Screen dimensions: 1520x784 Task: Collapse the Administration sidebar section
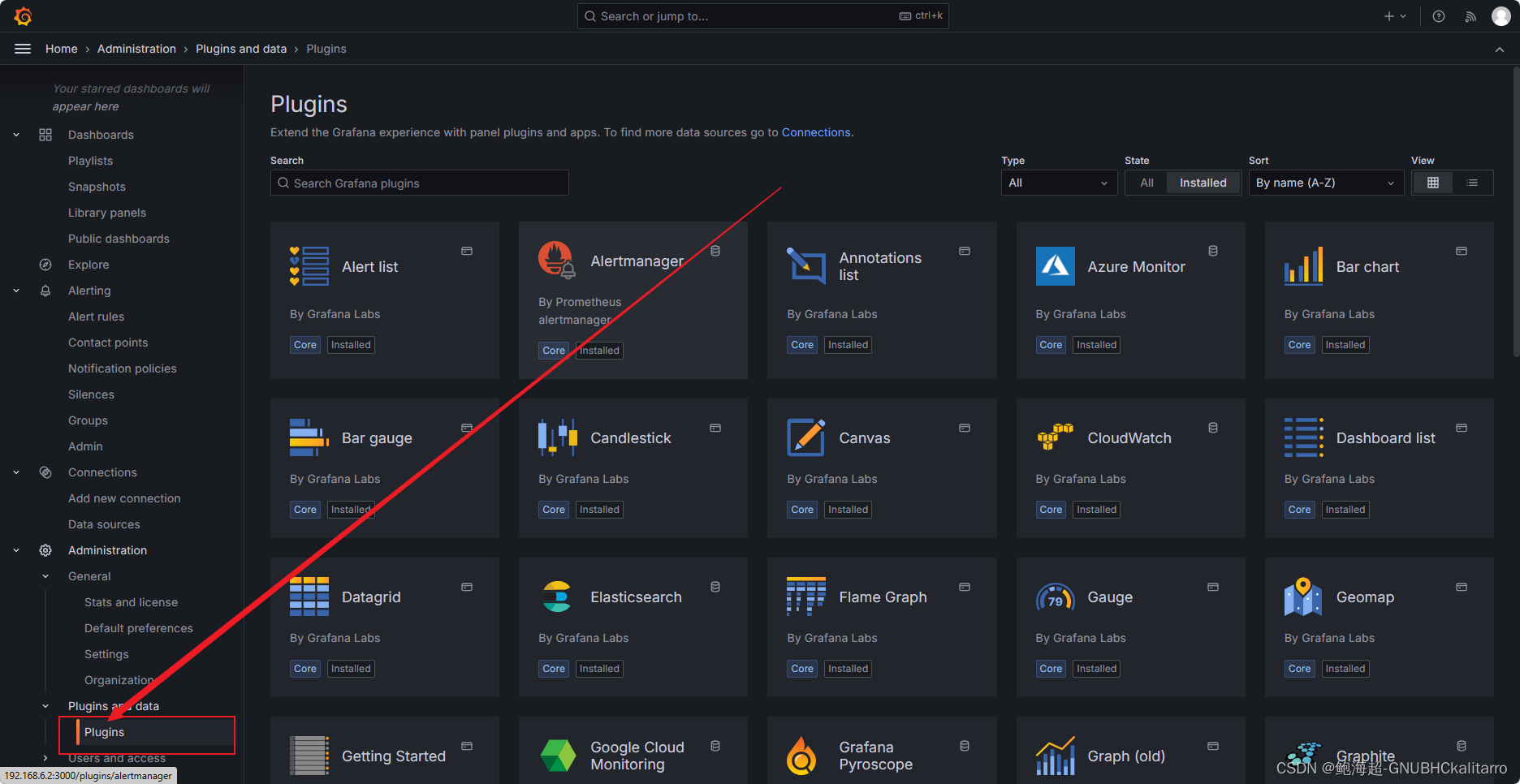16,550
